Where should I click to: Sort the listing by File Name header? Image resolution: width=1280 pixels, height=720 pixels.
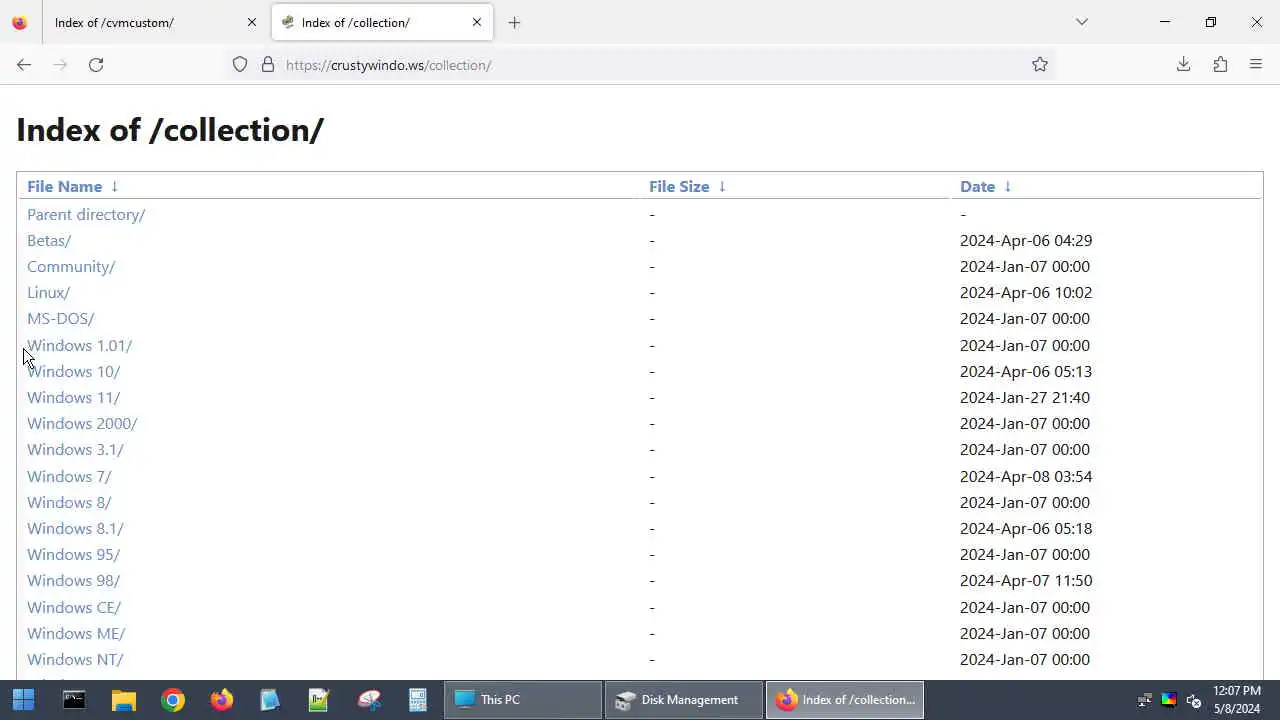click(x=64, y=187)
